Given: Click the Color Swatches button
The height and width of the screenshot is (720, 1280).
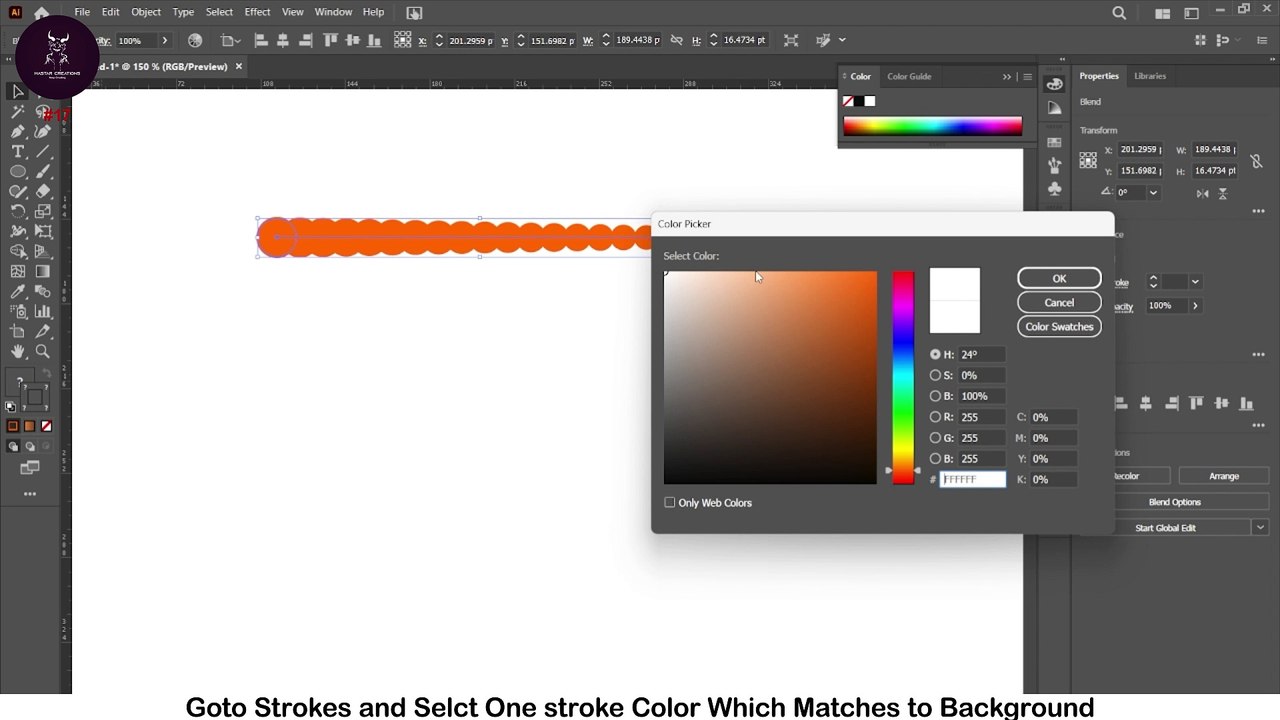Looking at the screenshot, I should pyautogui.click(x=1059, y=327).
